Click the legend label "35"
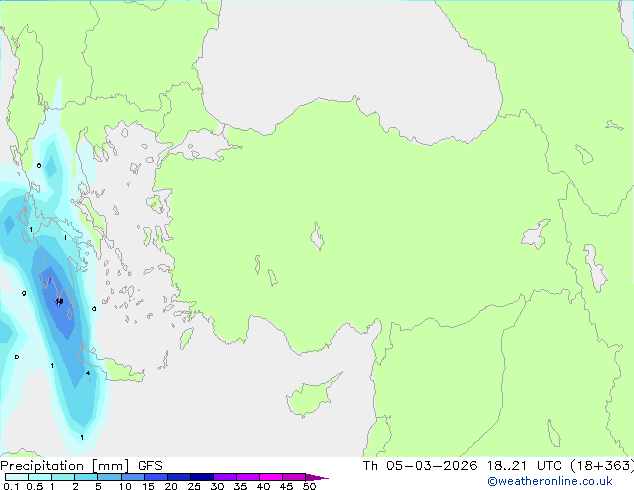 coord(240,486)
